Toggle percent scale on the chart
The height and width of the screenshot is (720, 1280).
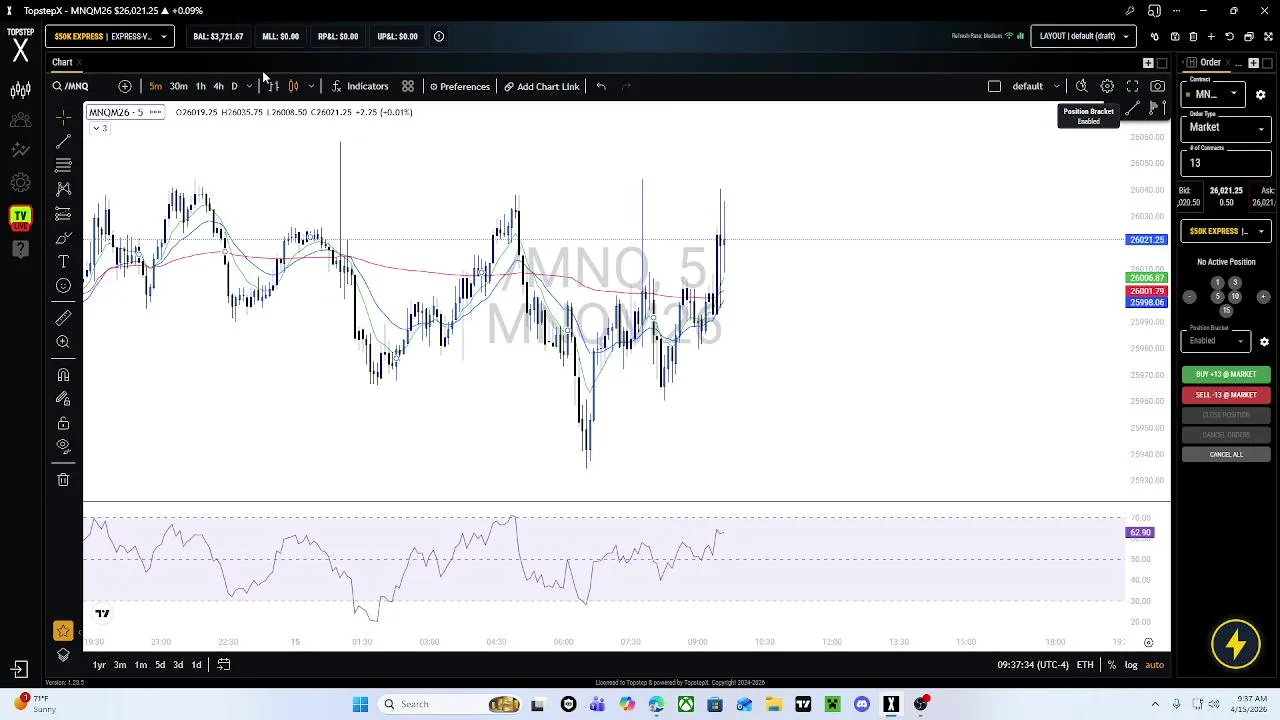1111,665
